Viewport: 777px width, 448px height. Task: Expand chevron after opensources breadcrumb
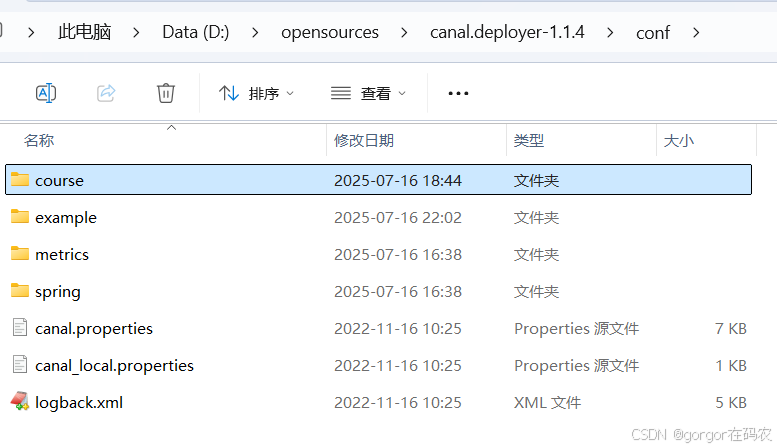[x=404, y=33]
